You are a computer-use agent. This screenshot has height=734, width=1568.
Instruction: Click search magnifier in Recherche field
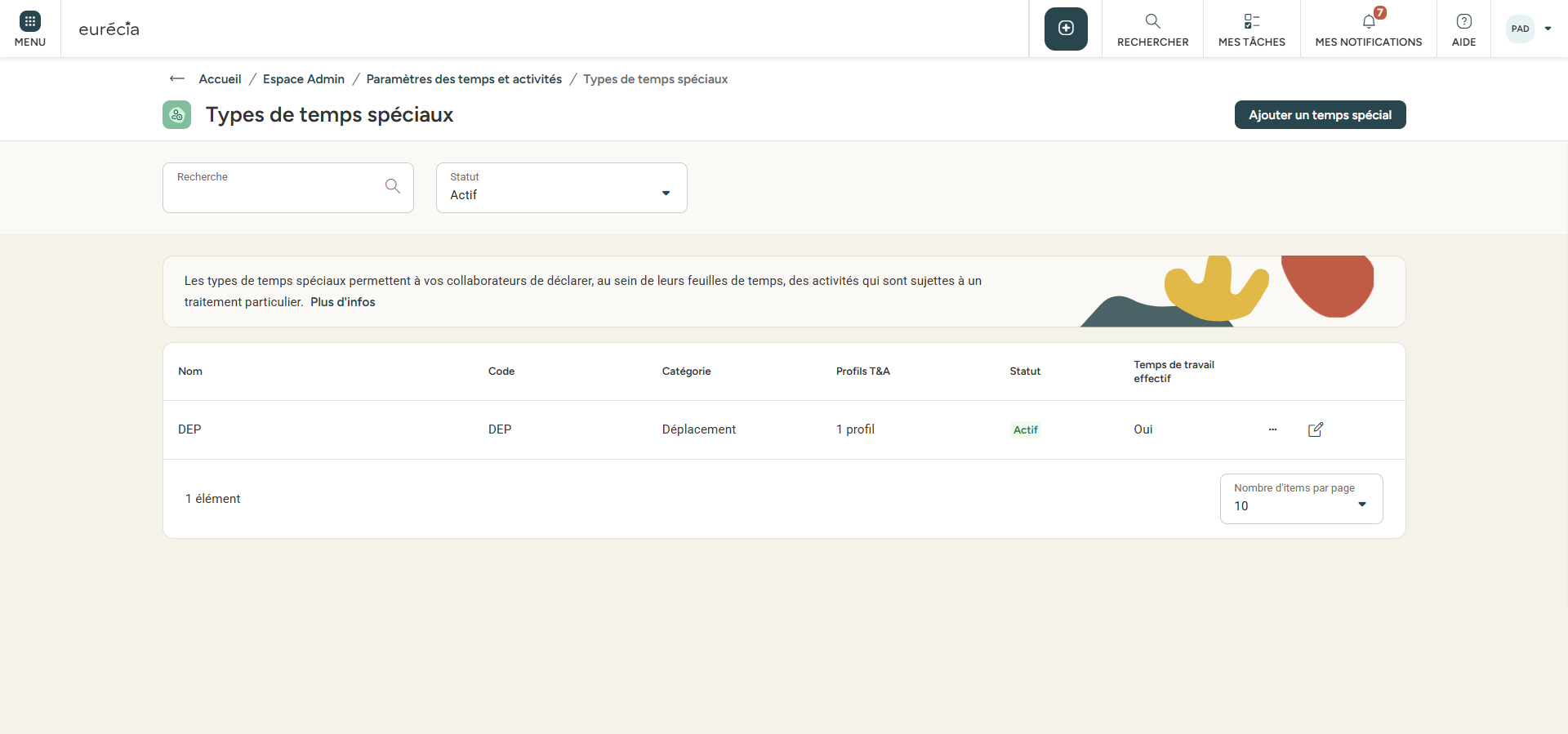[392, 186]
